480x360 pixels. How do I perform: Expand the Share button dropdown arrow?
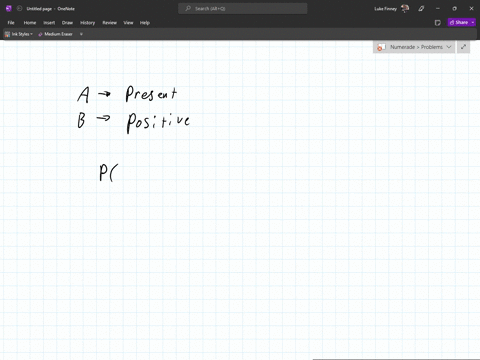[473, 22]
